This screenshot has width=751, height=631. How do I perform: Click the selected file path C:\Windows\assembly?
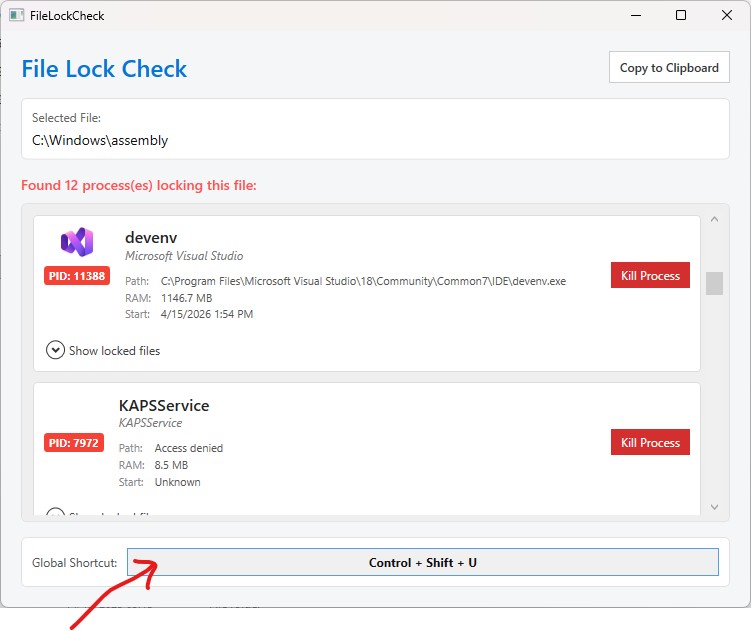coord(100,141)
